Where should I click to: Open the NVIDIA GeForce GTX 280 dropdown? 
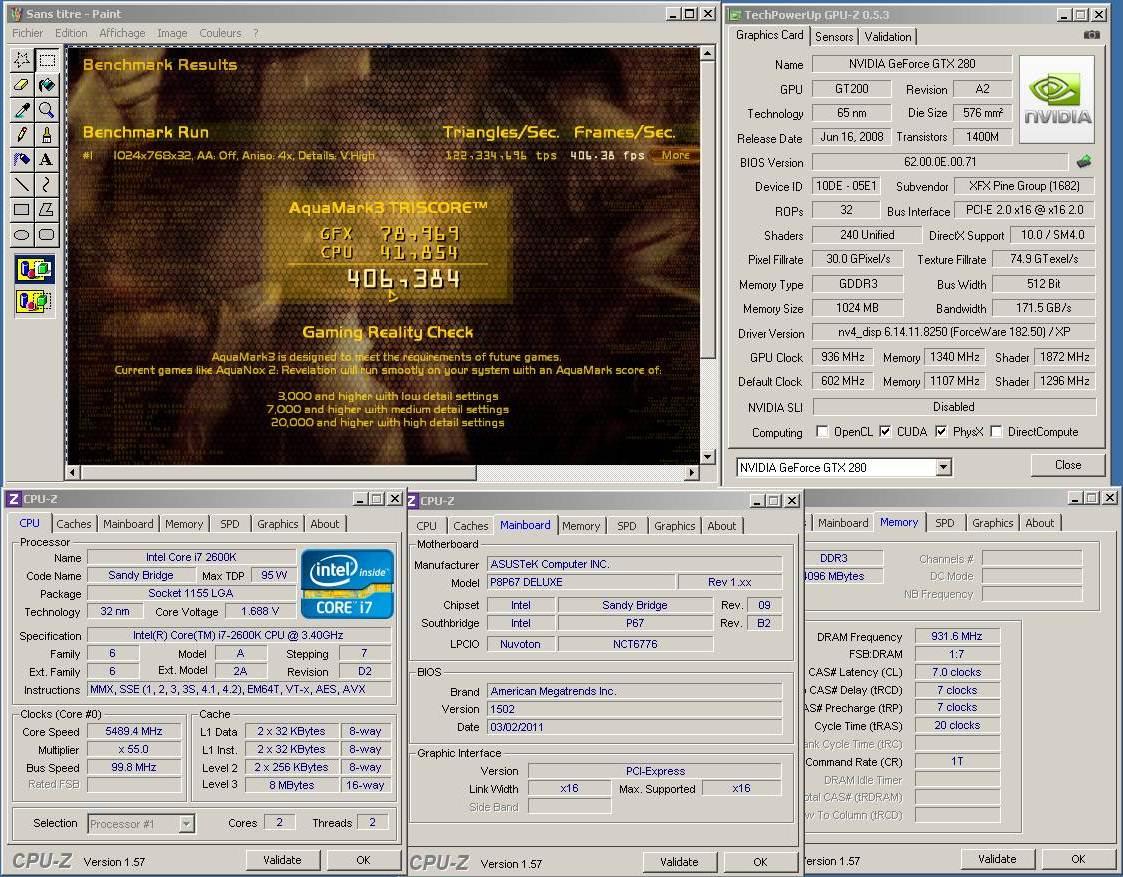943,467
